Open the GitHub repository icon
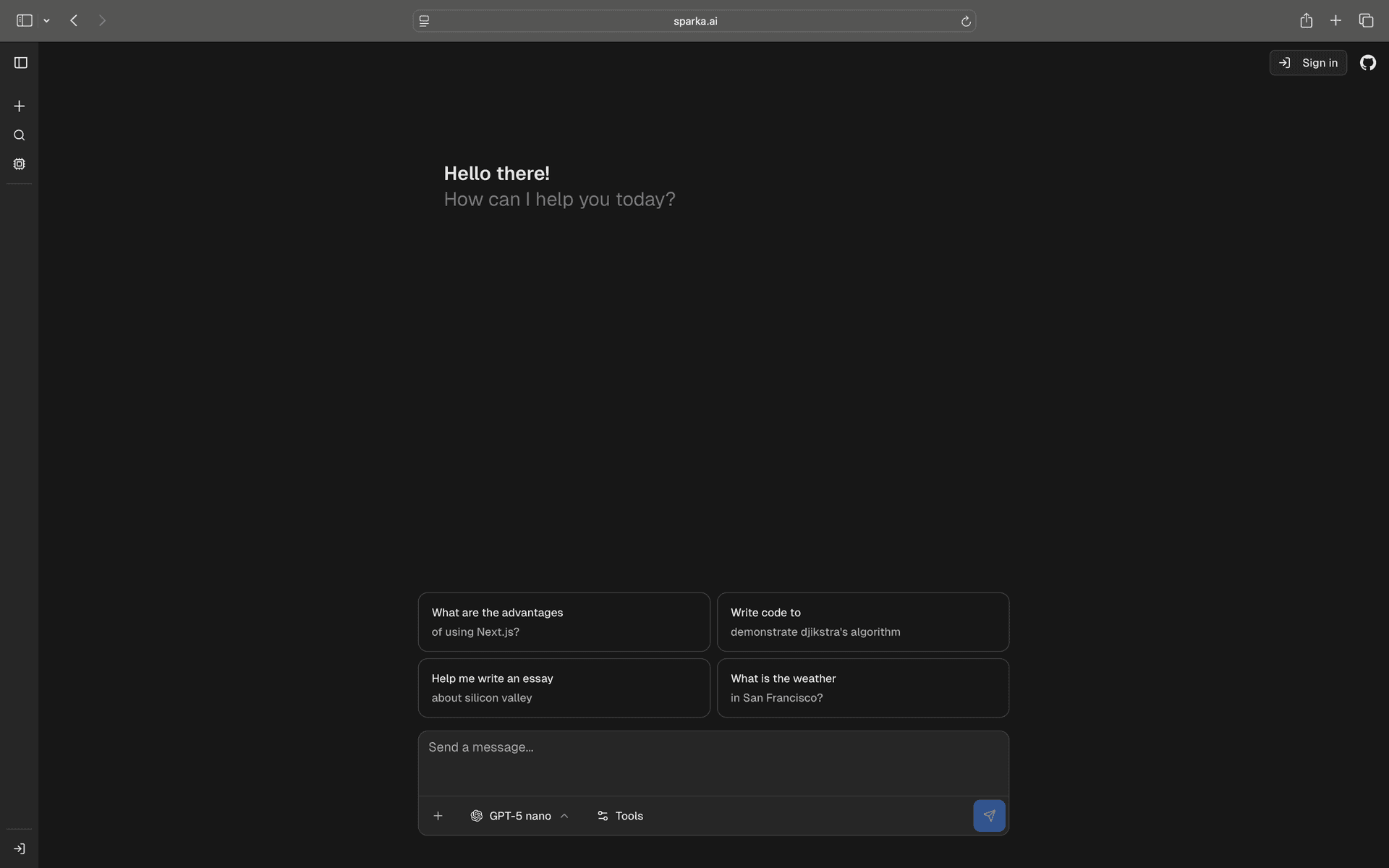Image resolution: width=1389 pixels, height=868 pixels. tap(1367, 63)
